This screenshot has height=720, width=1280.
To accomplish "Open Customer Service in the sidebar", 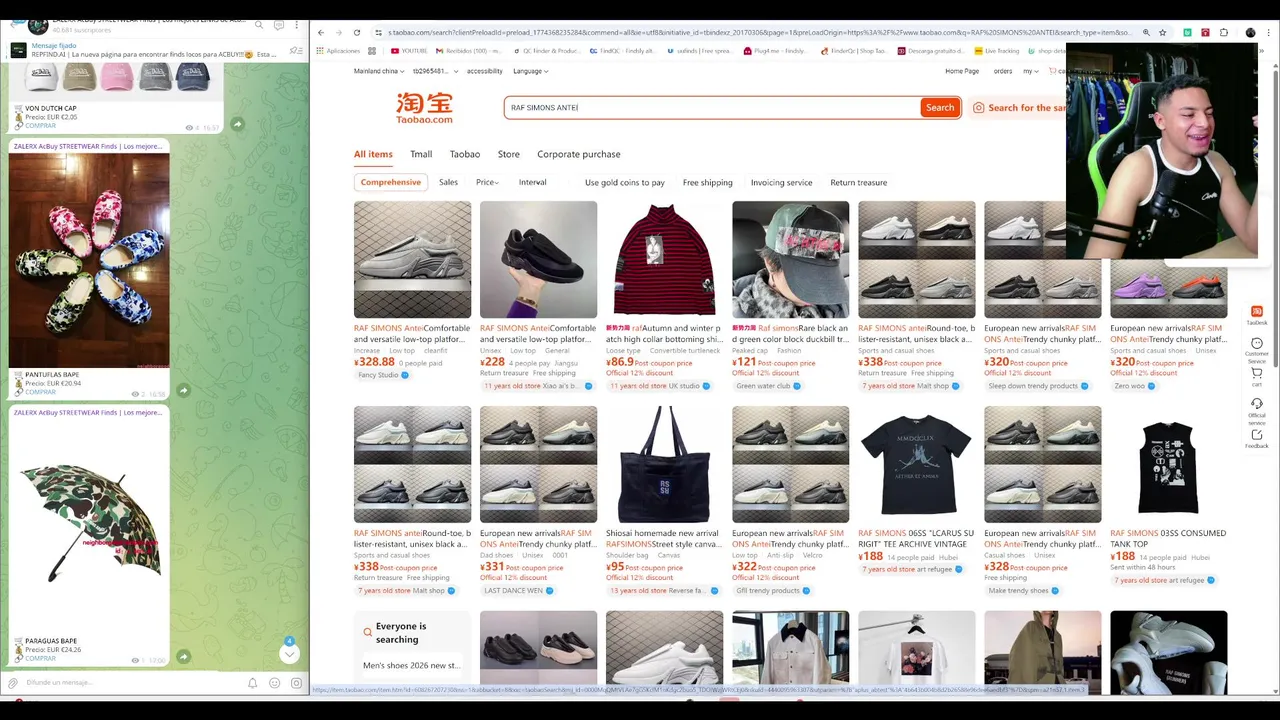I will point(1257,348).
